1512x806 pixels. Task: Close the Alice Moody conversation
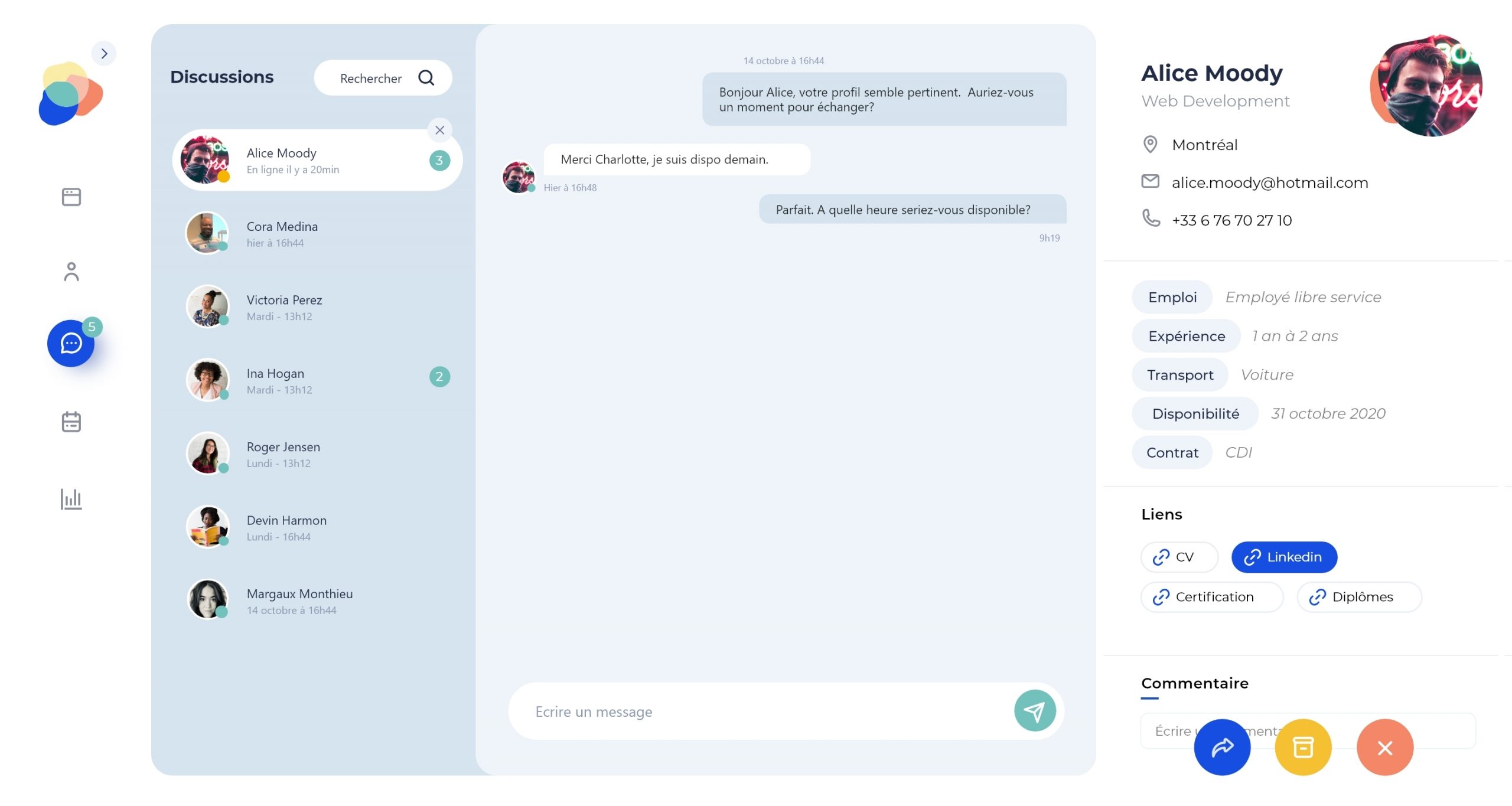[x=439, y=130]
